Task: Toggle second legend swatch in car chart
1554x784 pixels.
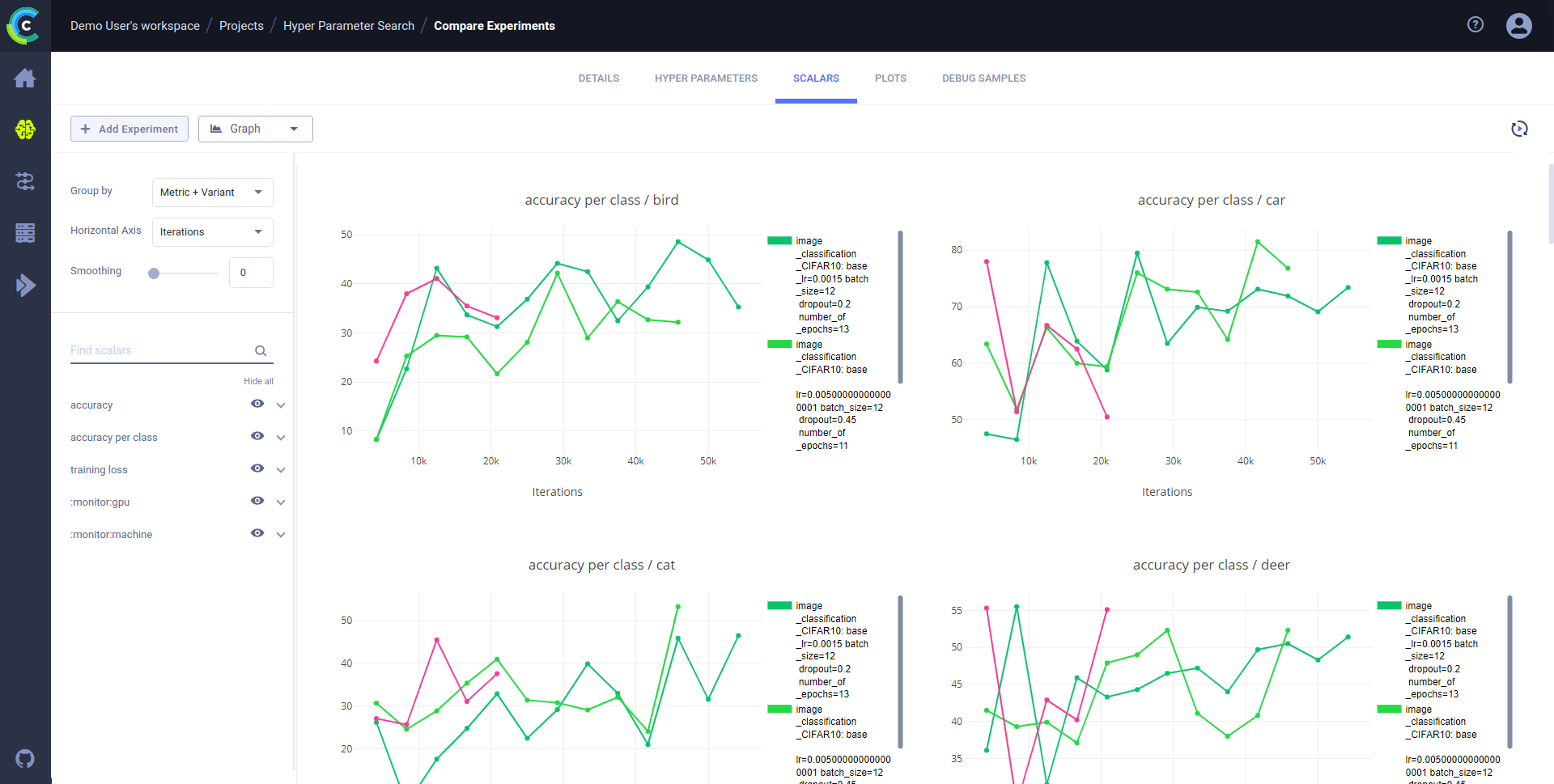Action: click(x=1389, y=344)
